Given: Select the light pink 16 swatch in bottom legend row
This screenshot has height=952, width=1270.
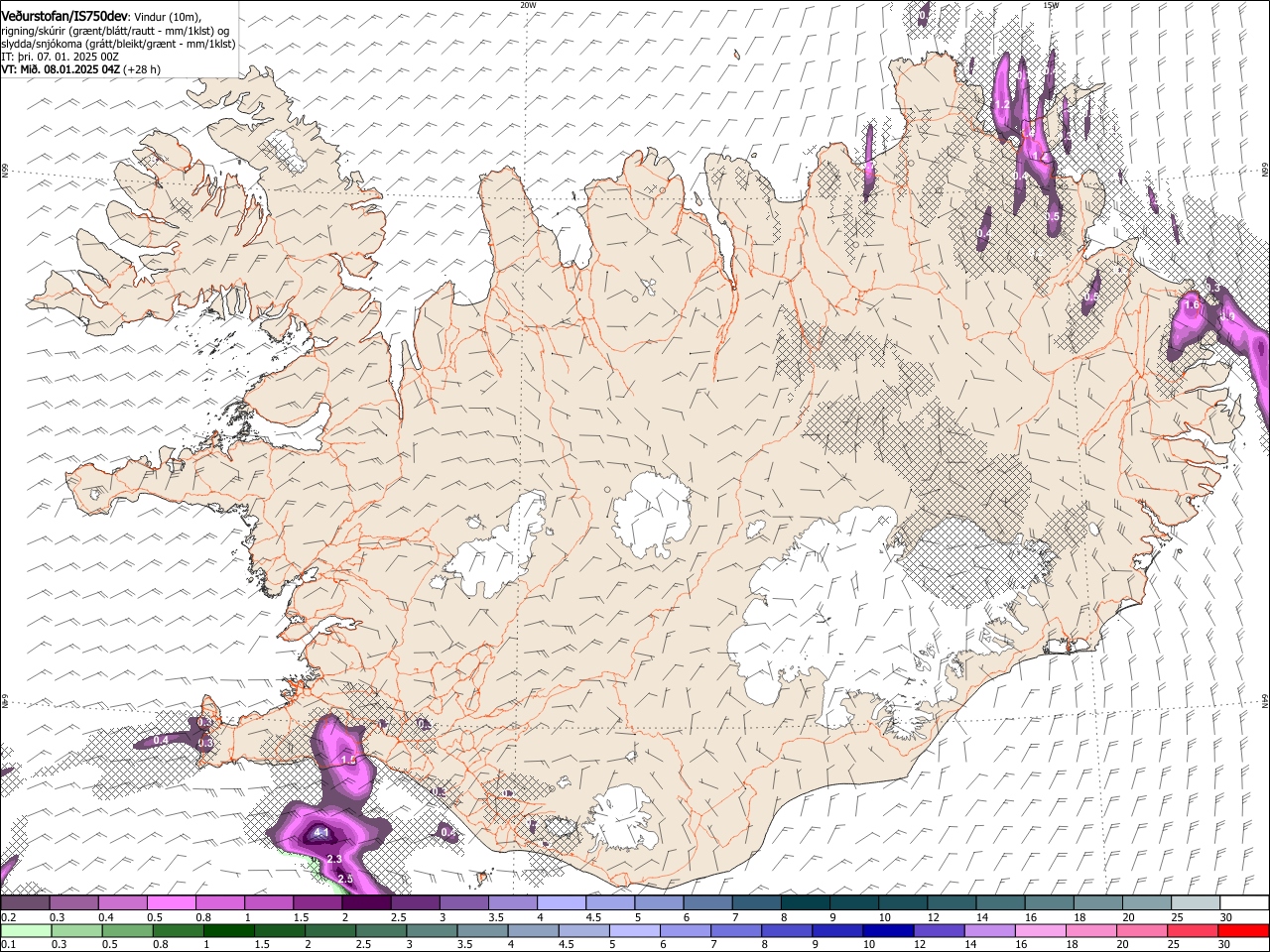Looking at the screenshot, I should (x=1040, y=930).
